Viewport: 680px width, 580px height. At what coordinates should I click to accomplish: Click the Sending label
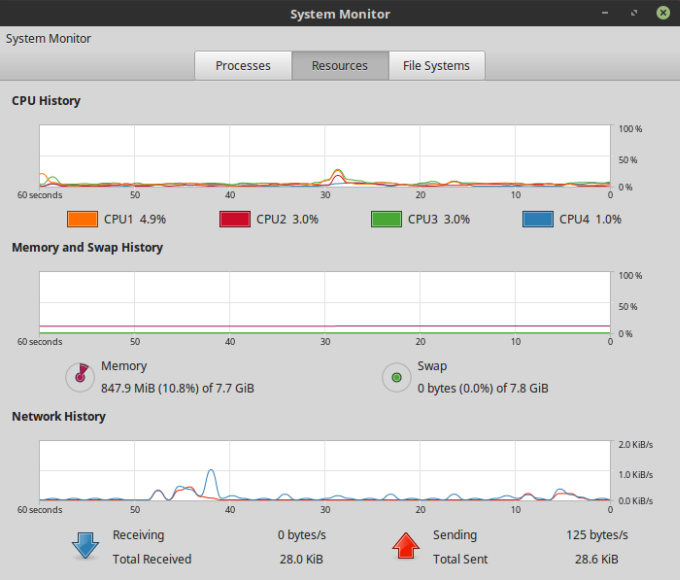[x=455, y=535]
